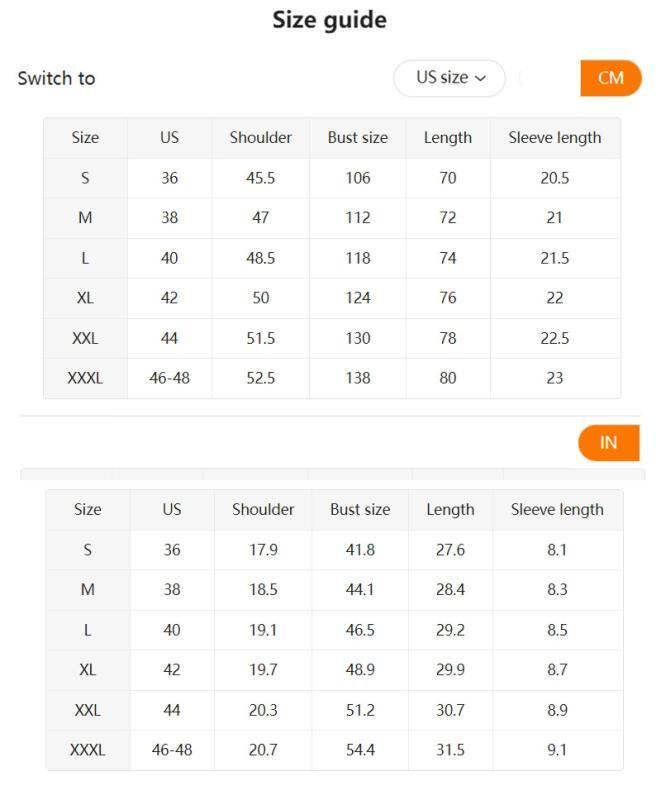Click the 27.6 length value
The image size is (661, 800).
(450, 550)
